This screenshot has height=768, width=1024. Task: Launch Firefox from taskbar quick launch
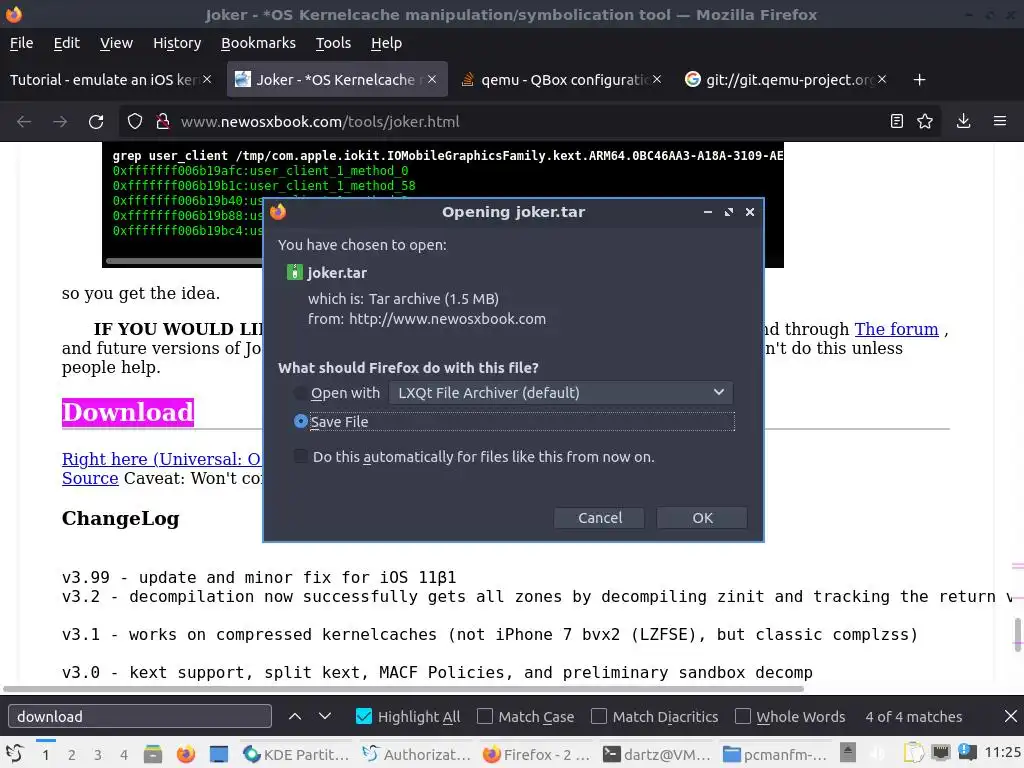click(186, 754)
